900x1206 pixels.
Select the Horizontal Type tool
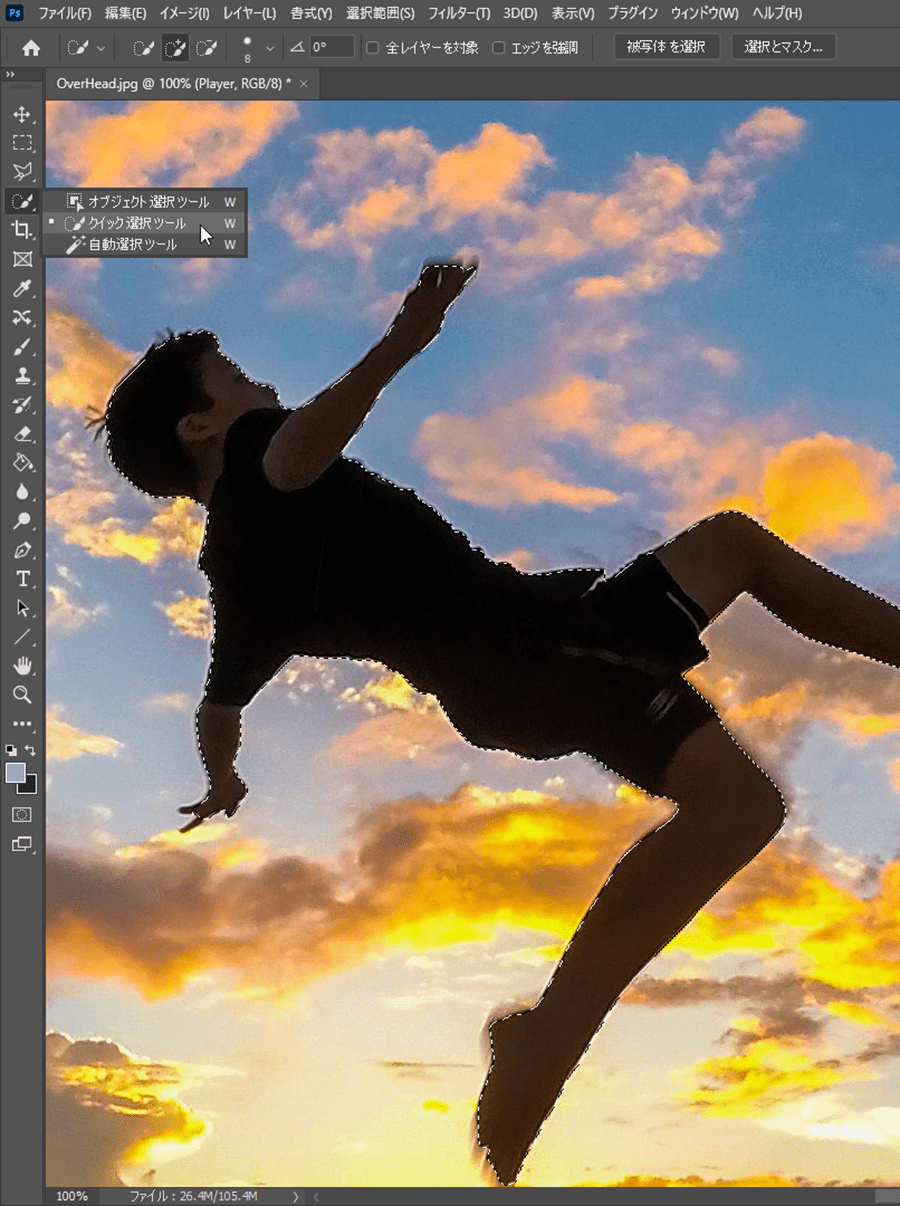pyautogui.click(x=22, y=579)
